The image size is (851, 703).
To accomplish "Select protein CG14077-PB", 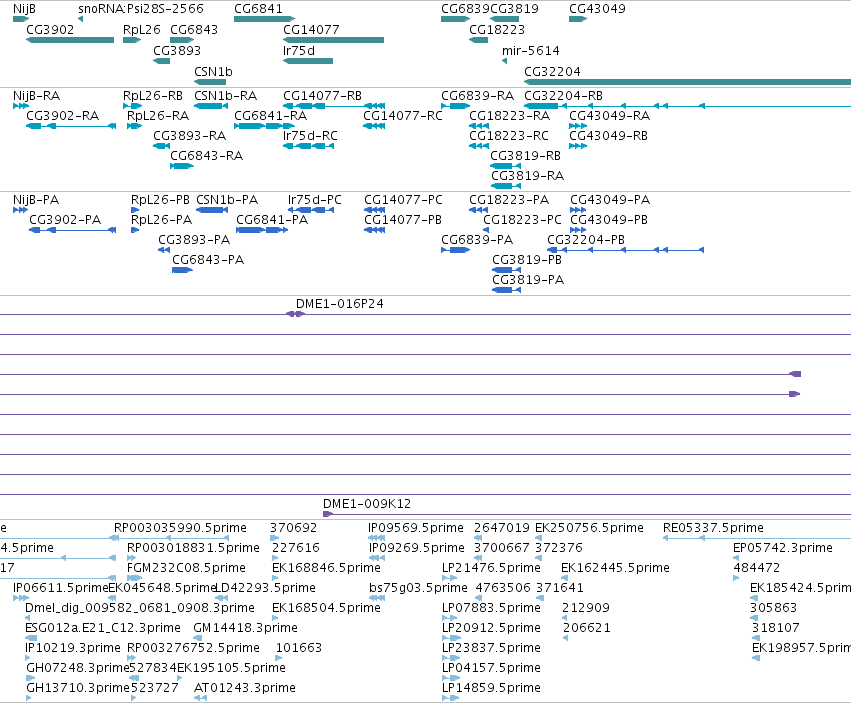I will coord(374,230).
